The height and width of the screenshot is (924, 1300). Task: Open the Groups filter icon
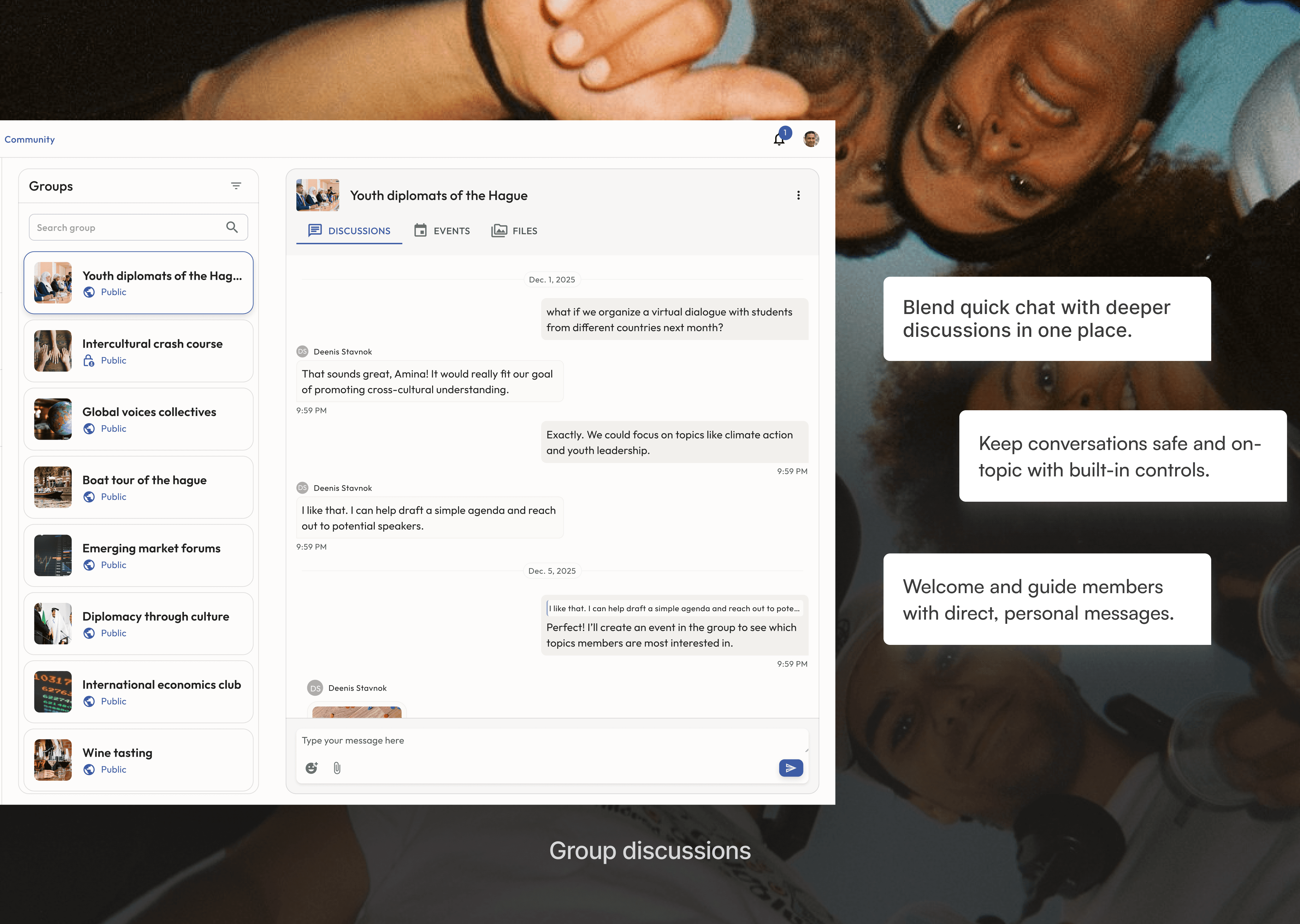[236, 186]
